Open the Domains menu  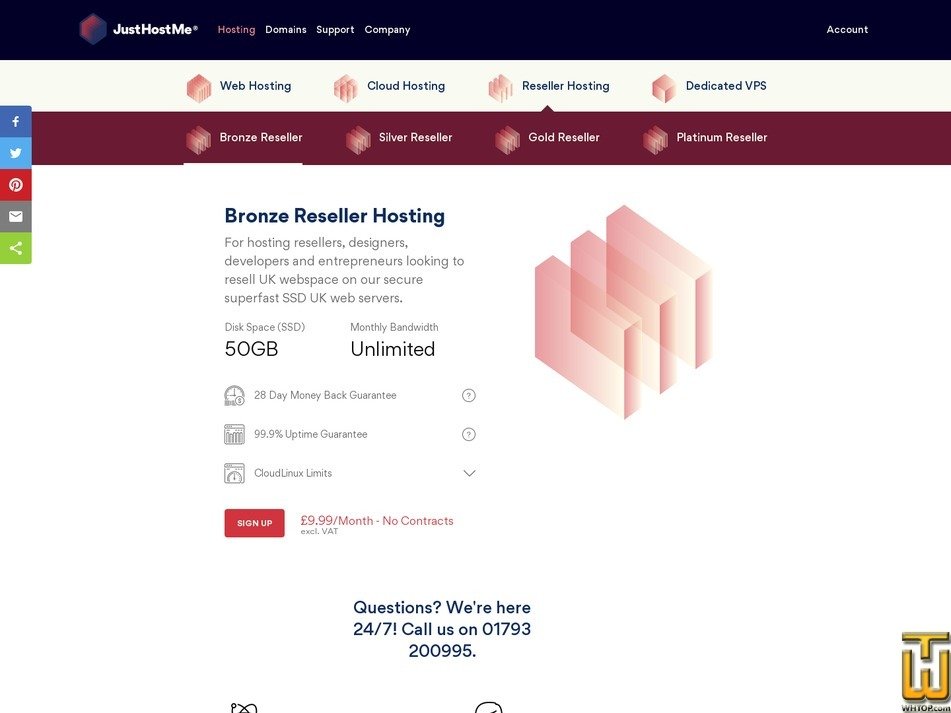(286, 29)
